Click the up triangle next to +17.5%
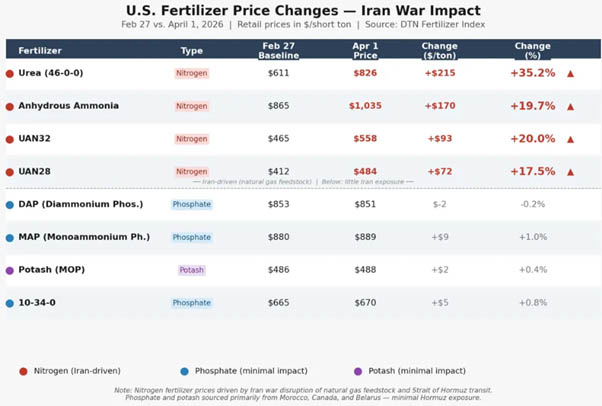Screen dimensions: 602x406 coord(571,172)
